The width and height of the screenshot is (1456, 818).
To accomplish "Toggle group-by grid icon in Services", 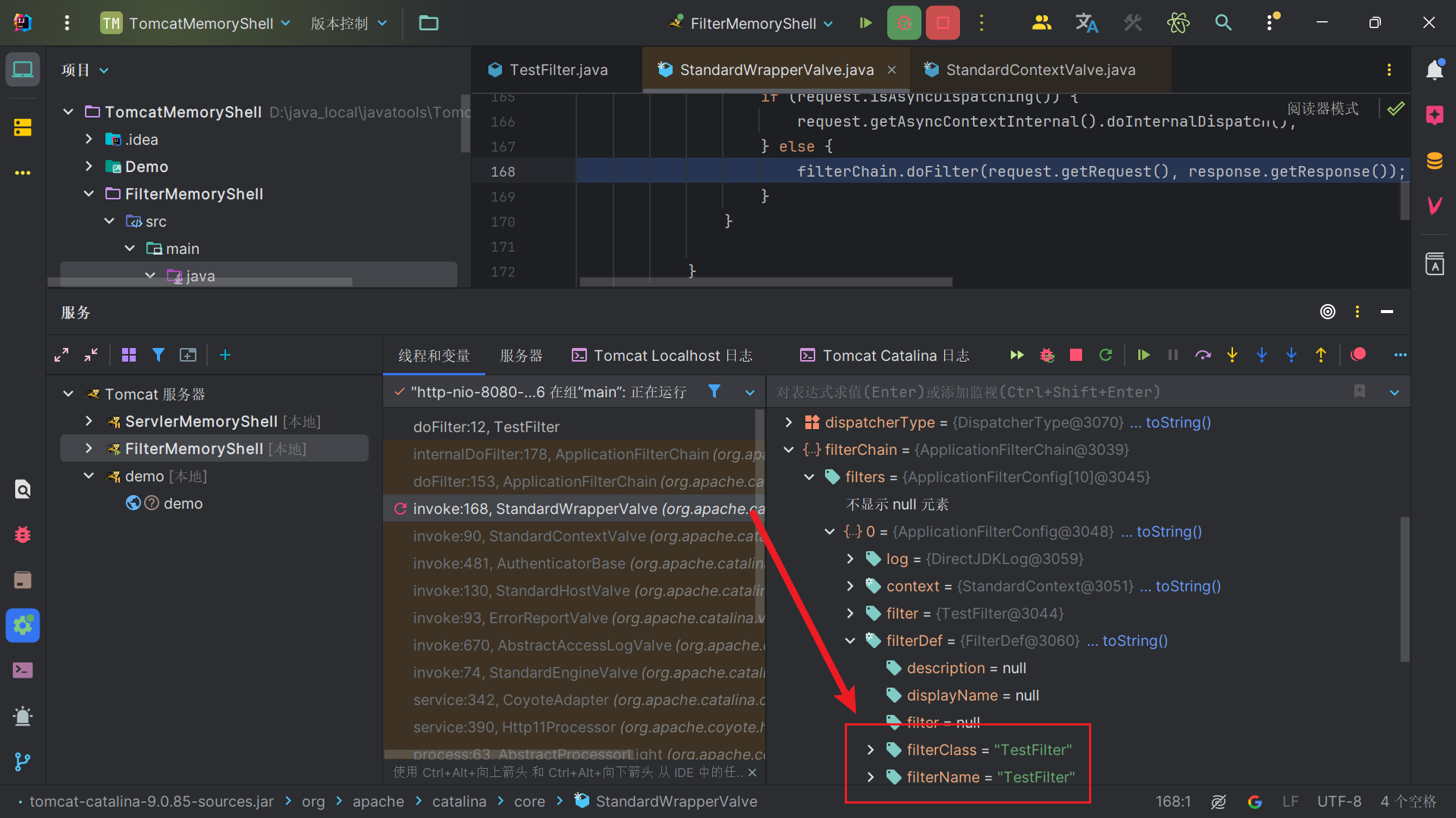I will point(129,355).
